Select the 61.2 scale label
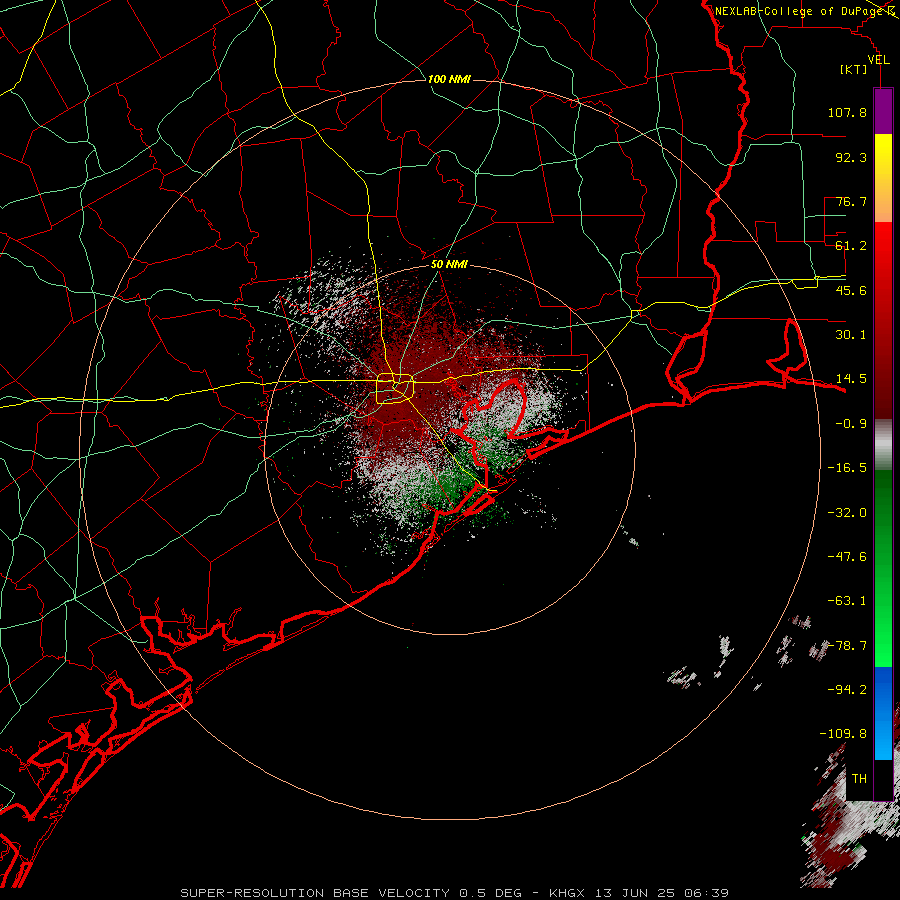 click(x=851, y=246)
